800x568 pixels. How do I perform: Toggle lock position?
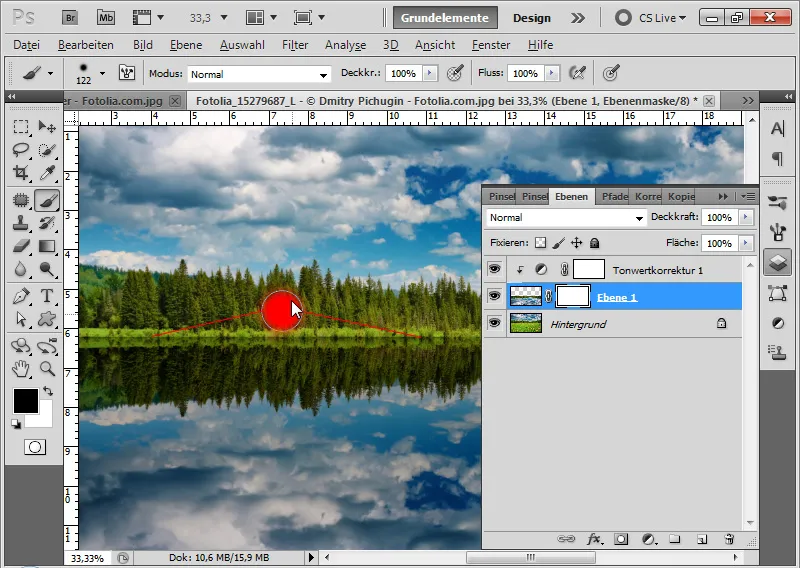pyautogui.click(x=577, y=243)
